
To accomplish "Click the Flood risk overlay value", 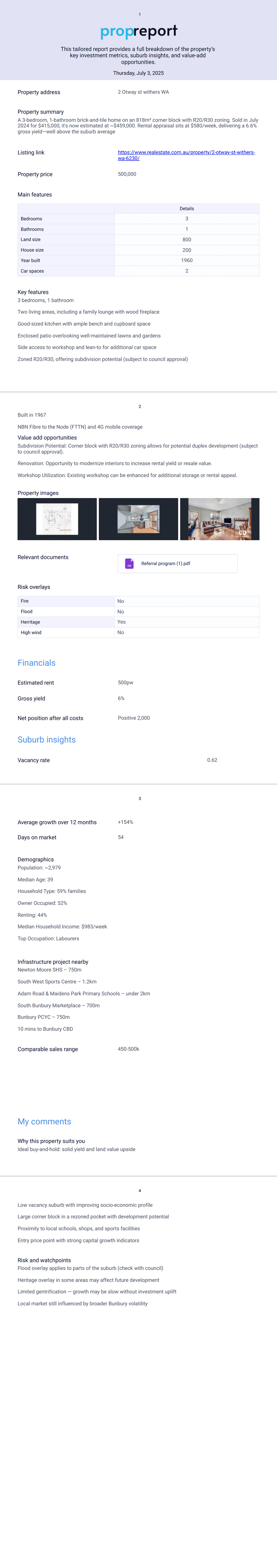I will point(120,612).
